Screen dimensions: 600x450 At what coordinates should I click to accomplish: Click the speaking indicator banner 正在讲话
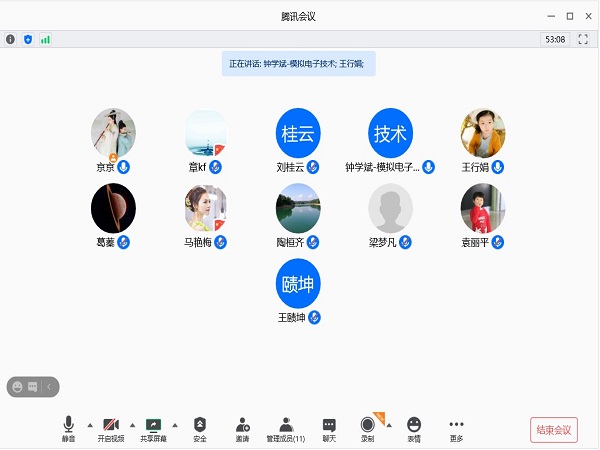click(x=298, y=64)
